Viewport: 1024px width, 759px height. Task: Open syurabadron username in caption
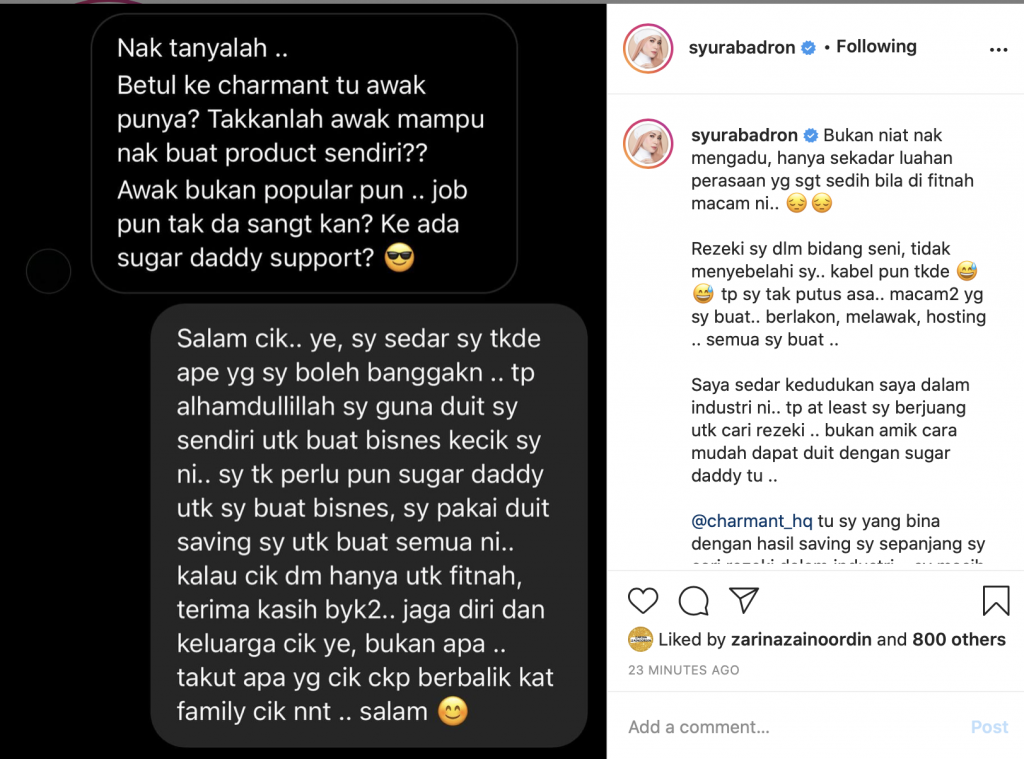coord(744,135)
